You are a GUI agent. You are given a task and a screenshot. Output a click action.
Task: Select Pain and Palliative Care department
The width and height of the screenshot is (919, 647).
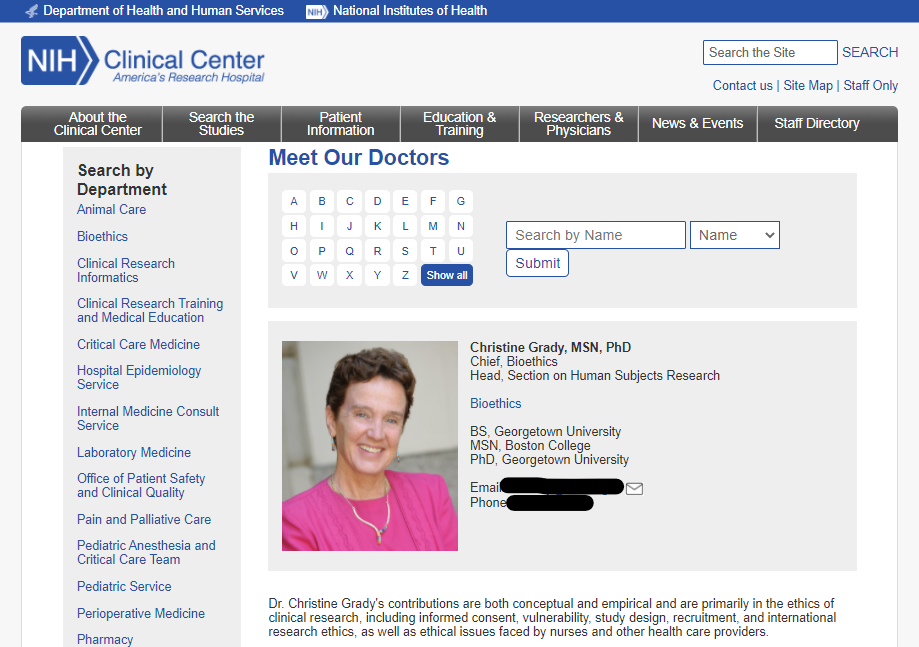[144, 519]
